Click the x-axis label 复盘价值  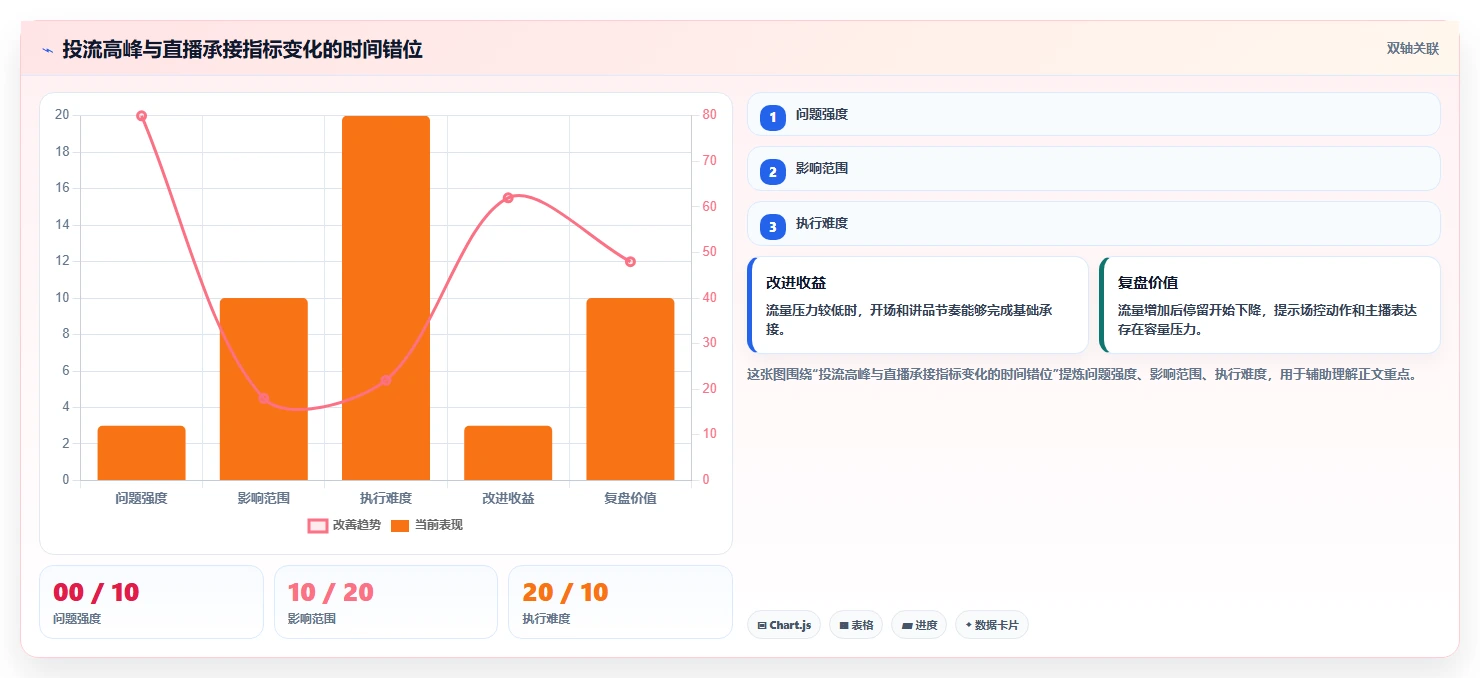tap(630, 498)
